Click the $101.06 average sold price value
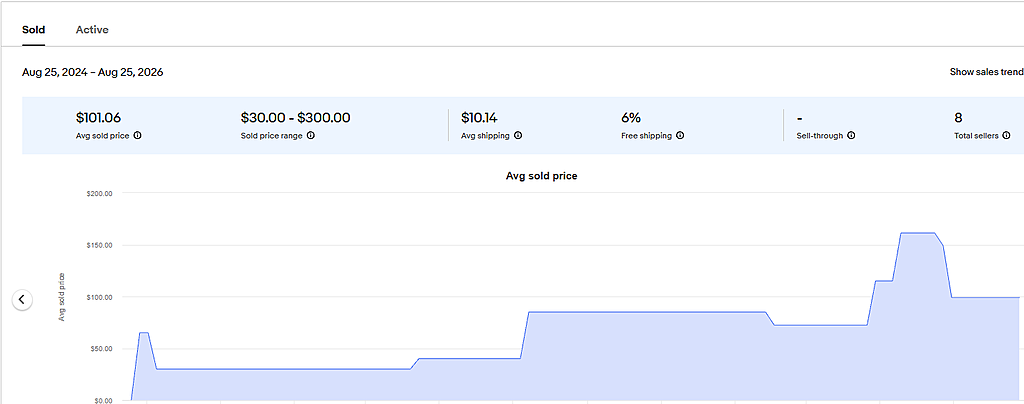This screenshot has width=1024, height=404. coord(99,118)
